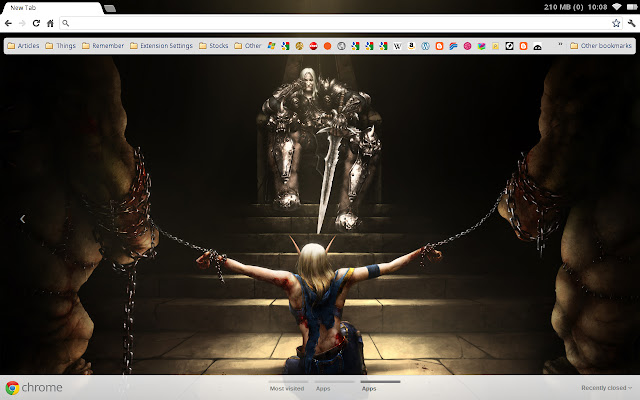The width and height of the screenshot is (640, 400).
Task: Open the Things bookmark folder
Action: 60,46
